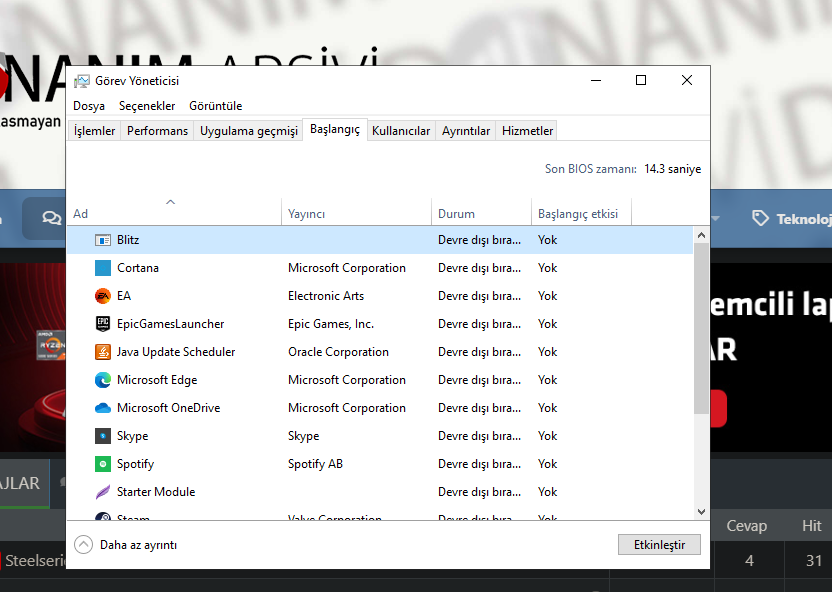Click the Spotify AB publisher cell
The image size is (832, 592).
(x=315, y=464)
